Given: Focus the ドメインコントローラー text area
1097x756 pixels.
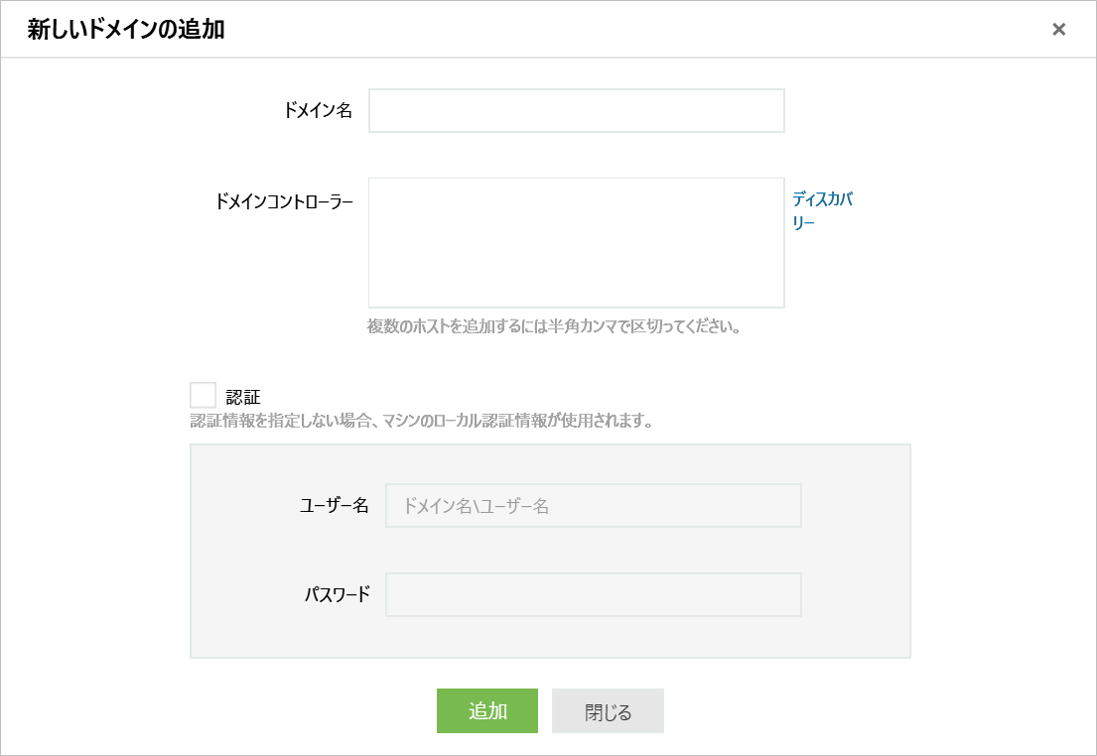Looking at the screenshot, I should pos(576,243).
